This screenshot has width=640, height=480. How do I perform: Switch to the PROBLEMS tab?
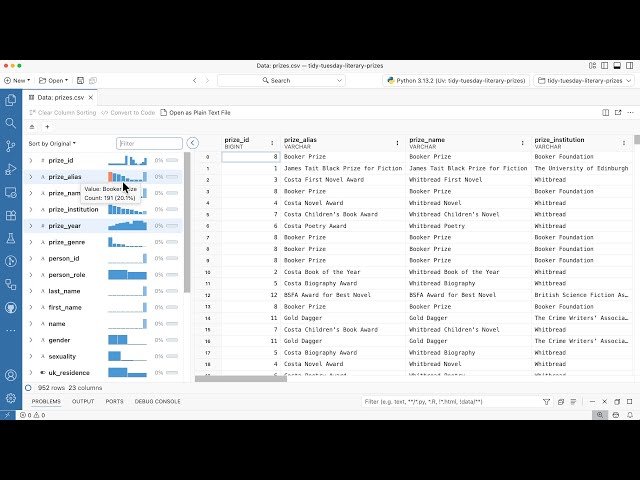tap(46, 402)
